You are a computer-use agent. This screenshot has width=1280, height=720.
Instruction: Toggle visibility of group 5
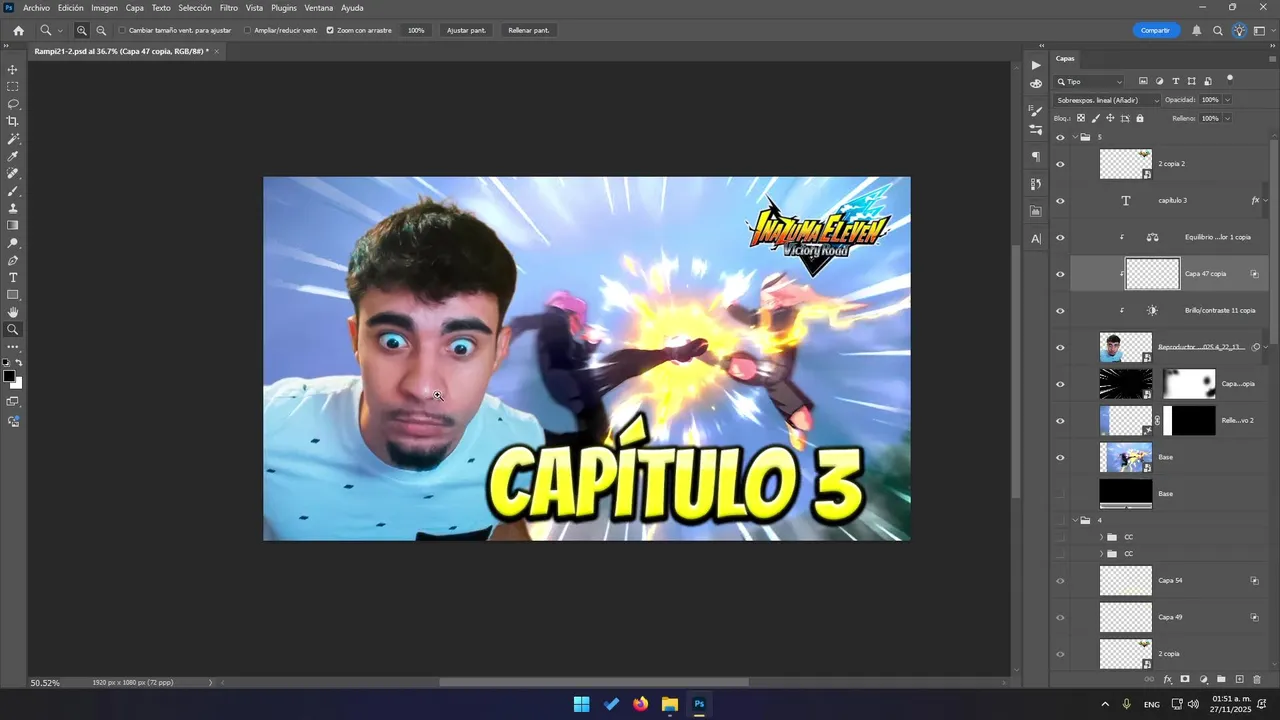1060,138
